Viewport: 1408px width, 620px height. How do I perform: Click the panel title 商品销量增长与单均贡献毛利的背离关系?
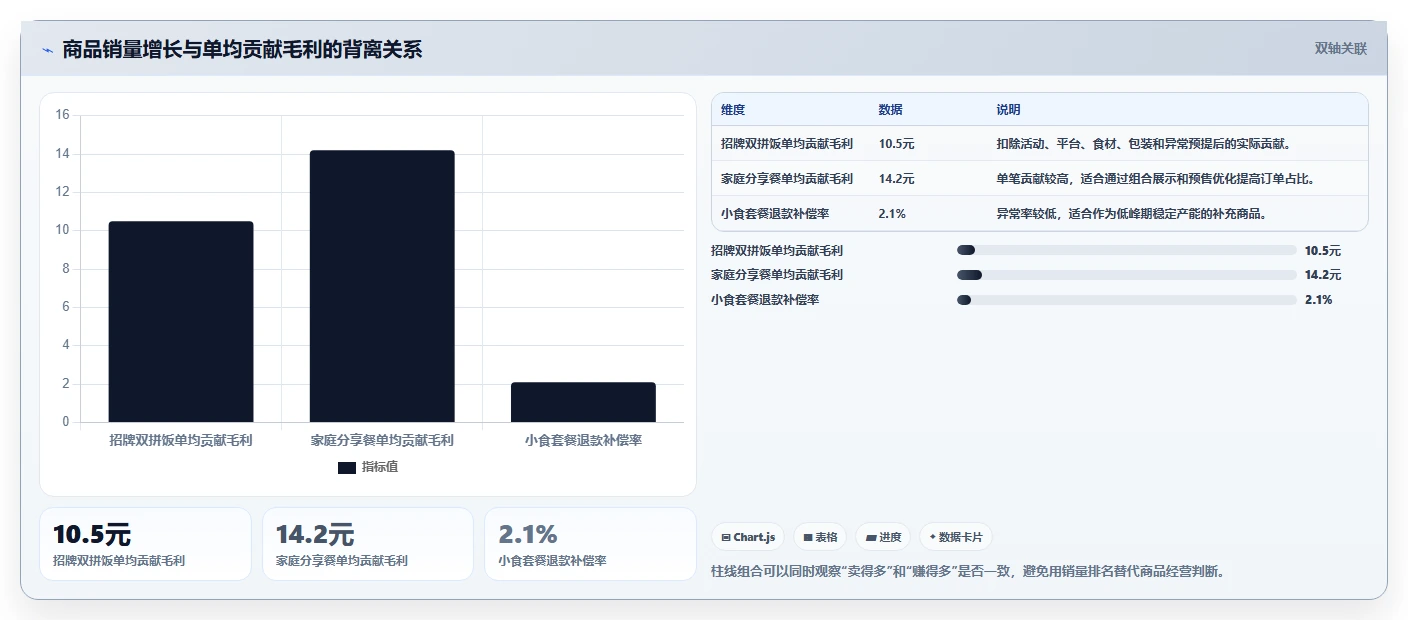point(242,50)
